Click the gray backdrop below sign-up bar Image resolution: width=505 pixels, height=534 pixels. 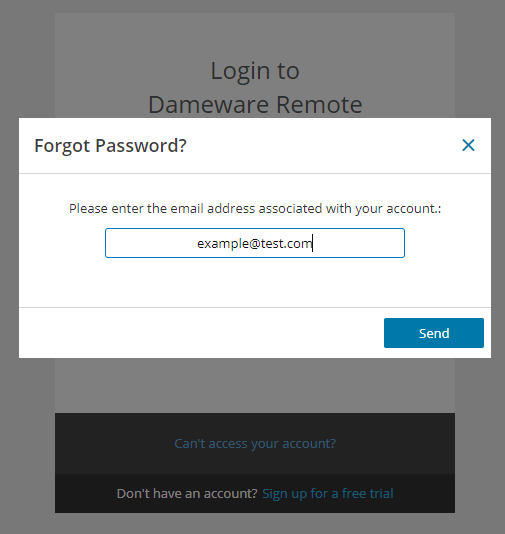pyautogui.click(x=255, y=524)
